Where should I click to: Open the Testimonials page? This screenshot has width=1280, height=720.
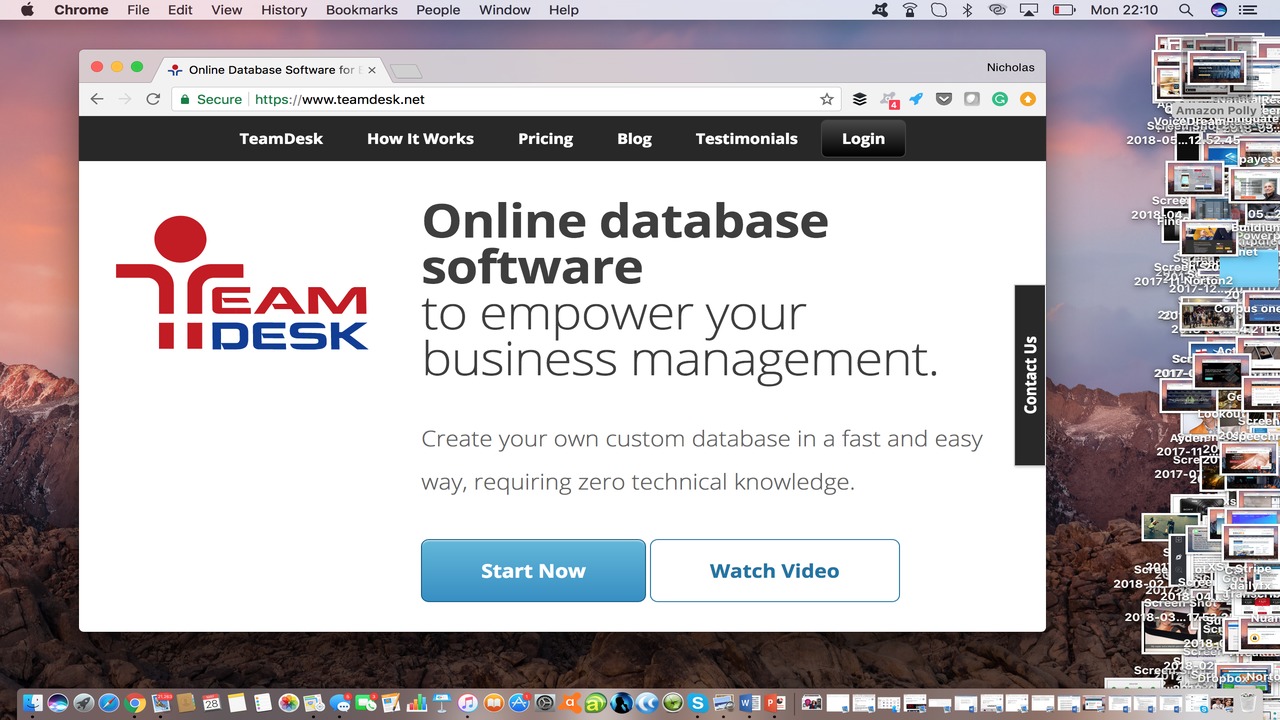(747, 139)
